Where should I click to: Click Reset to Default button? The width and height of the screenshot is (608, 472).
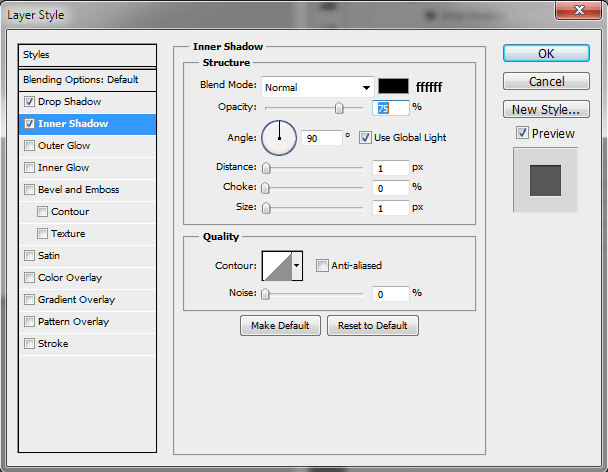point(372,326)
